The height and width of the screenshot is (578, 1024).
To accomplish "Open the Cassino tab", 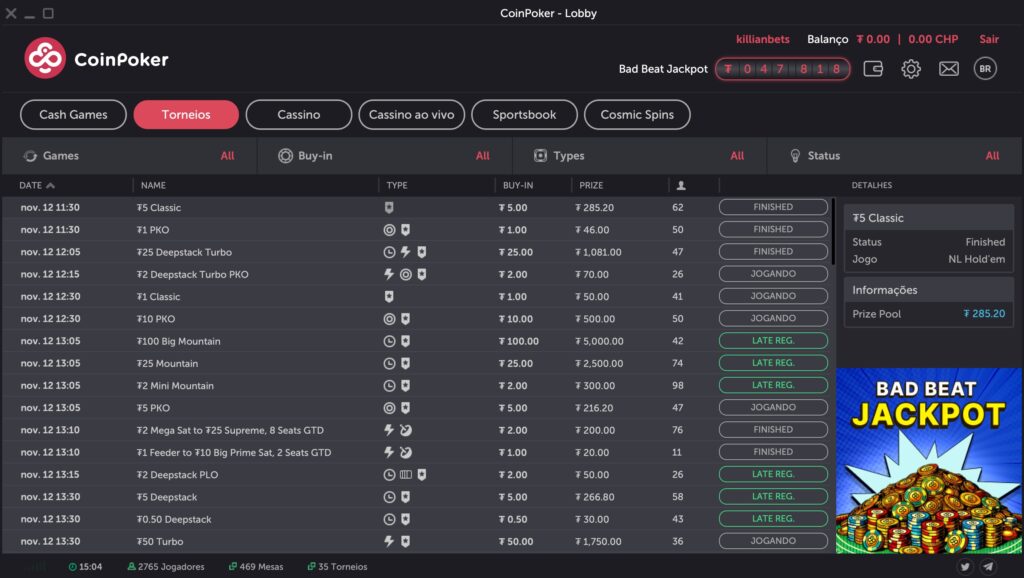I will (298, 115).
